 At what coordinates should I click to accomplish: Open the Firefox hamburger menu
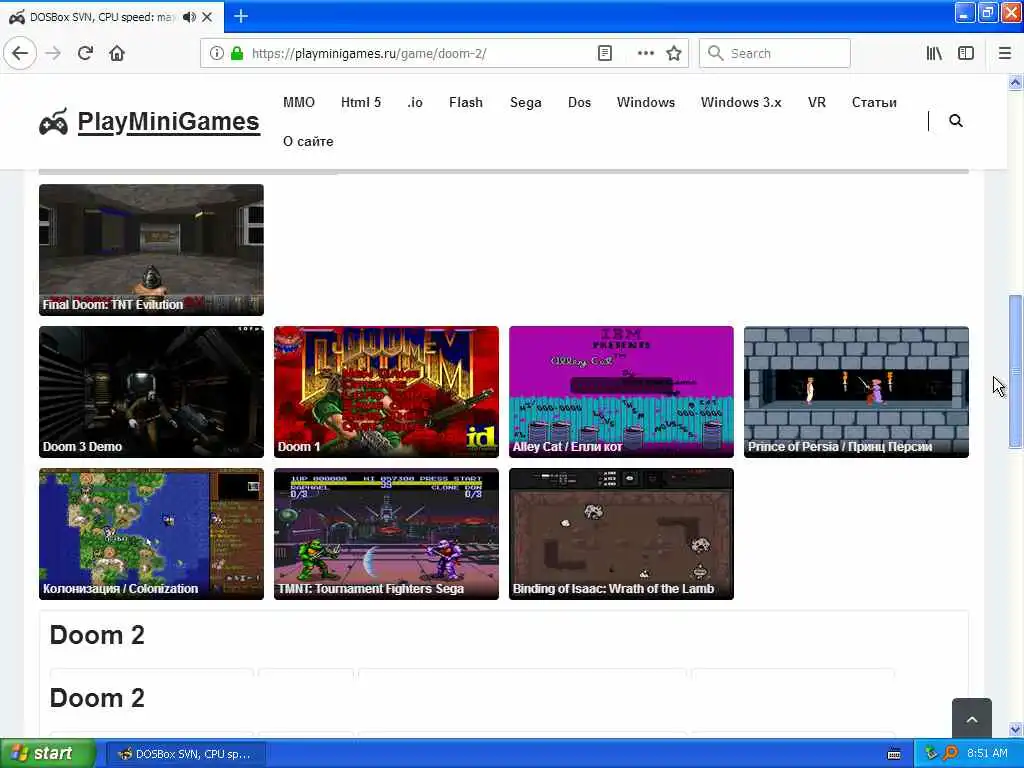coord(1005,54)
